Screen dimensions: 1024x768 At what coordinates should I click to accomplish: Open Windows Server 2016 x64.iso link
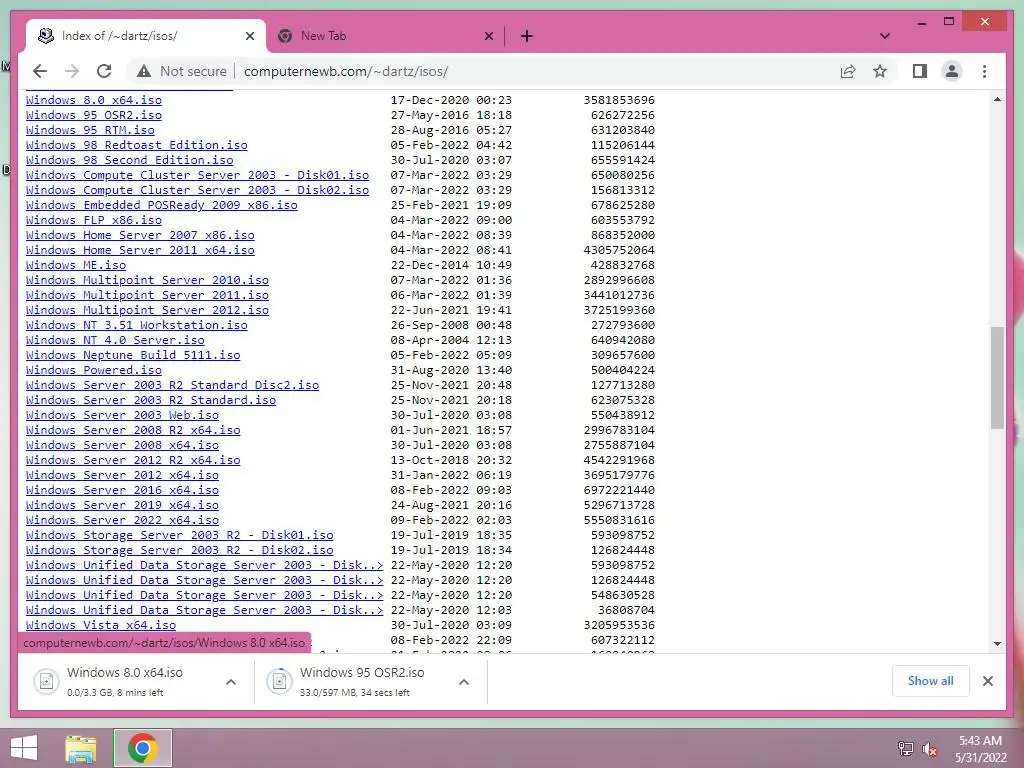click(x=122, y=490)
